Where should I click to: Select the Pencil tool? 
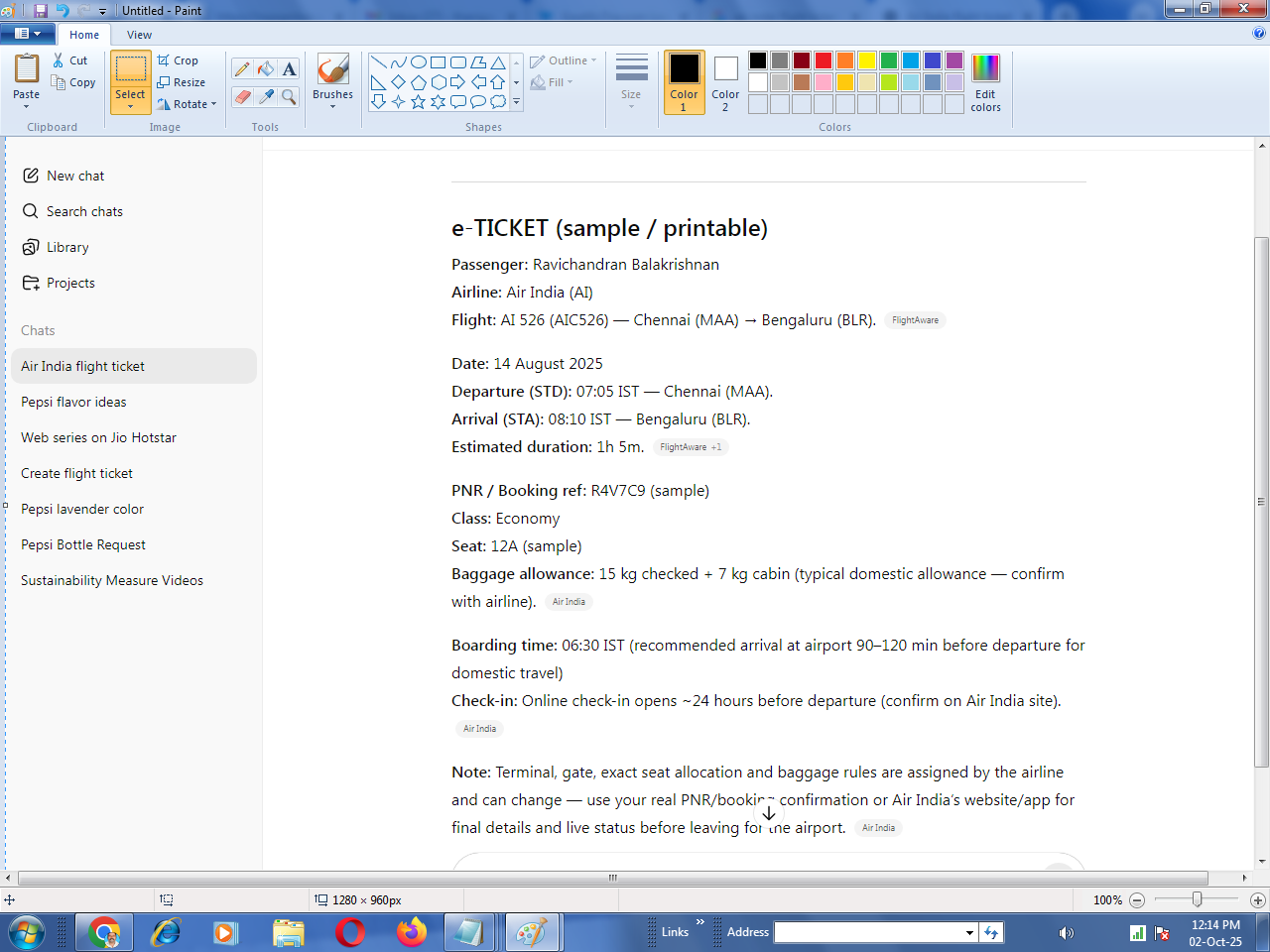coord(242,68)
